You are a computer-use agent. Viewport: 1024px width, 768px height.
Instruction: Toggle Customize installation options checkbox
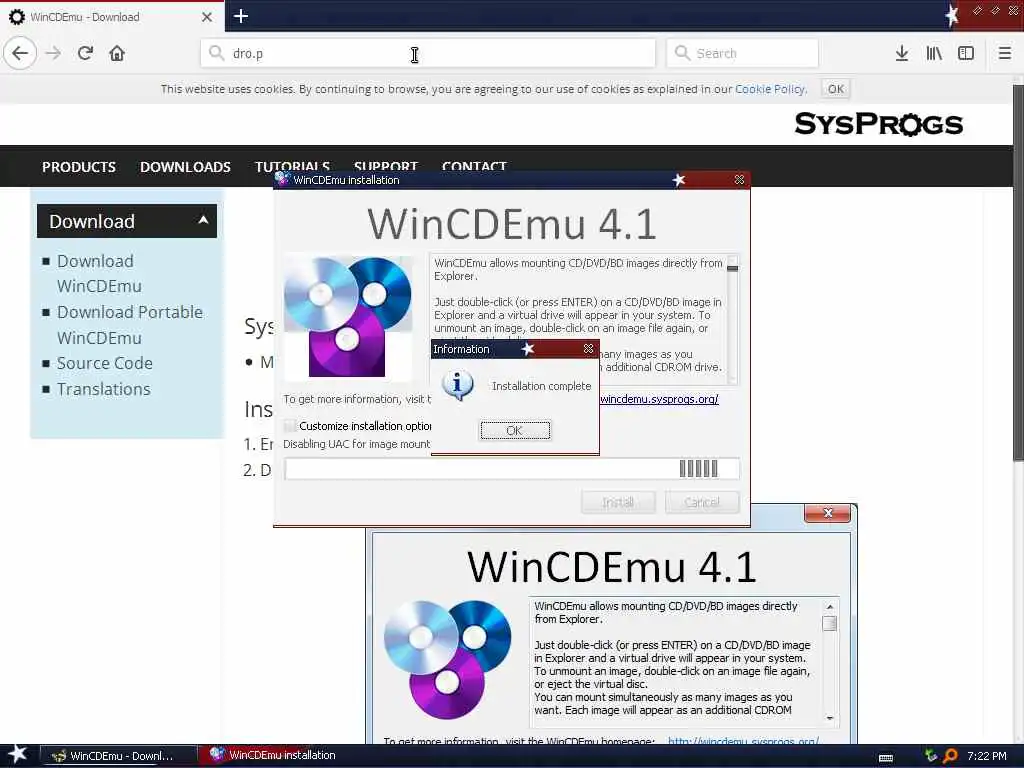pyautogui.click(x=289, y=426)
